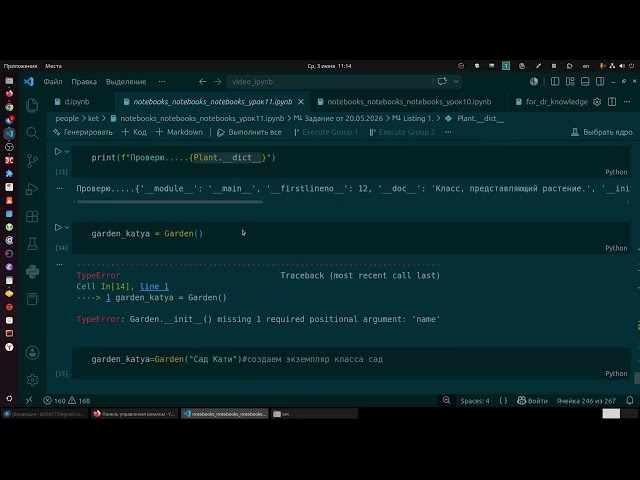Viewport: 640px width, 480px height.
Task: Open the Extensions view
Action: coord(32,216)
